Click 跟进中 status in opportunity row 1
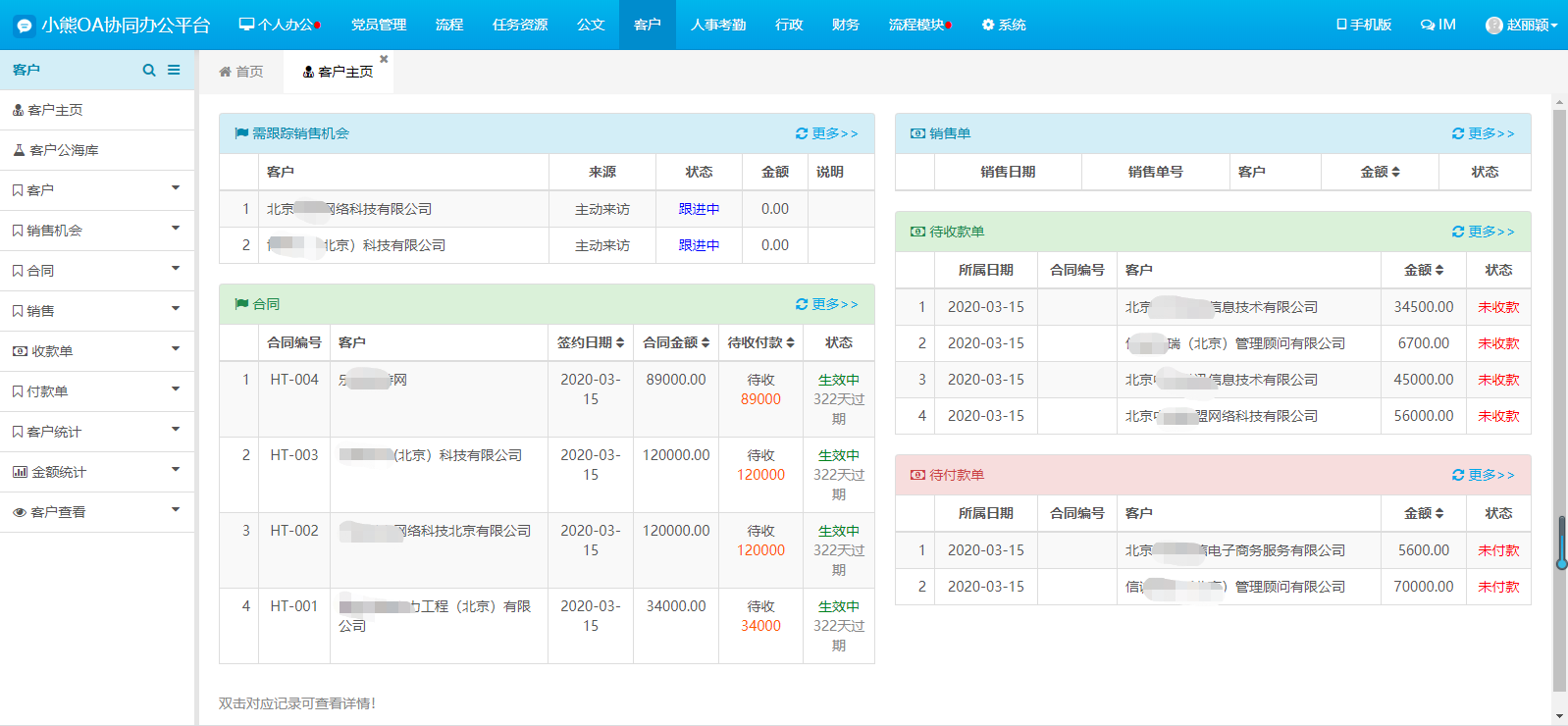The width and height of the screenshot is (1568, 726). (x=699, y=209)
